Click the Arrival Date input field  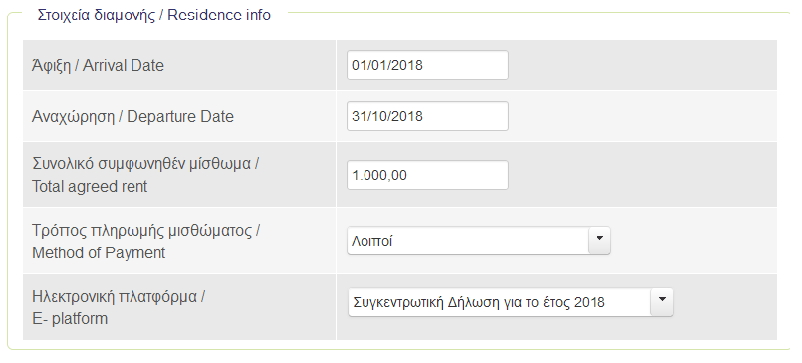(428, 65)
